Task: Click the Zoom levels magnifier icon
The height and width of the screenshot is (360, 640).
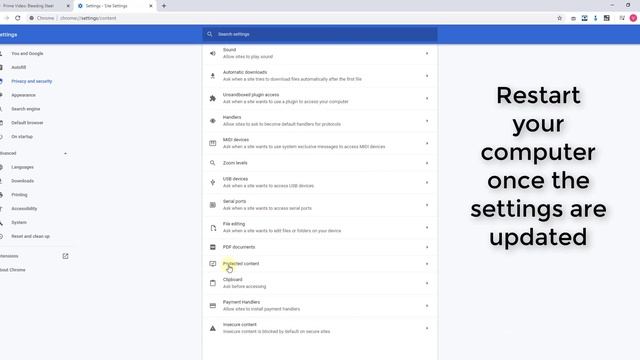Action: (x=213, y=163)
